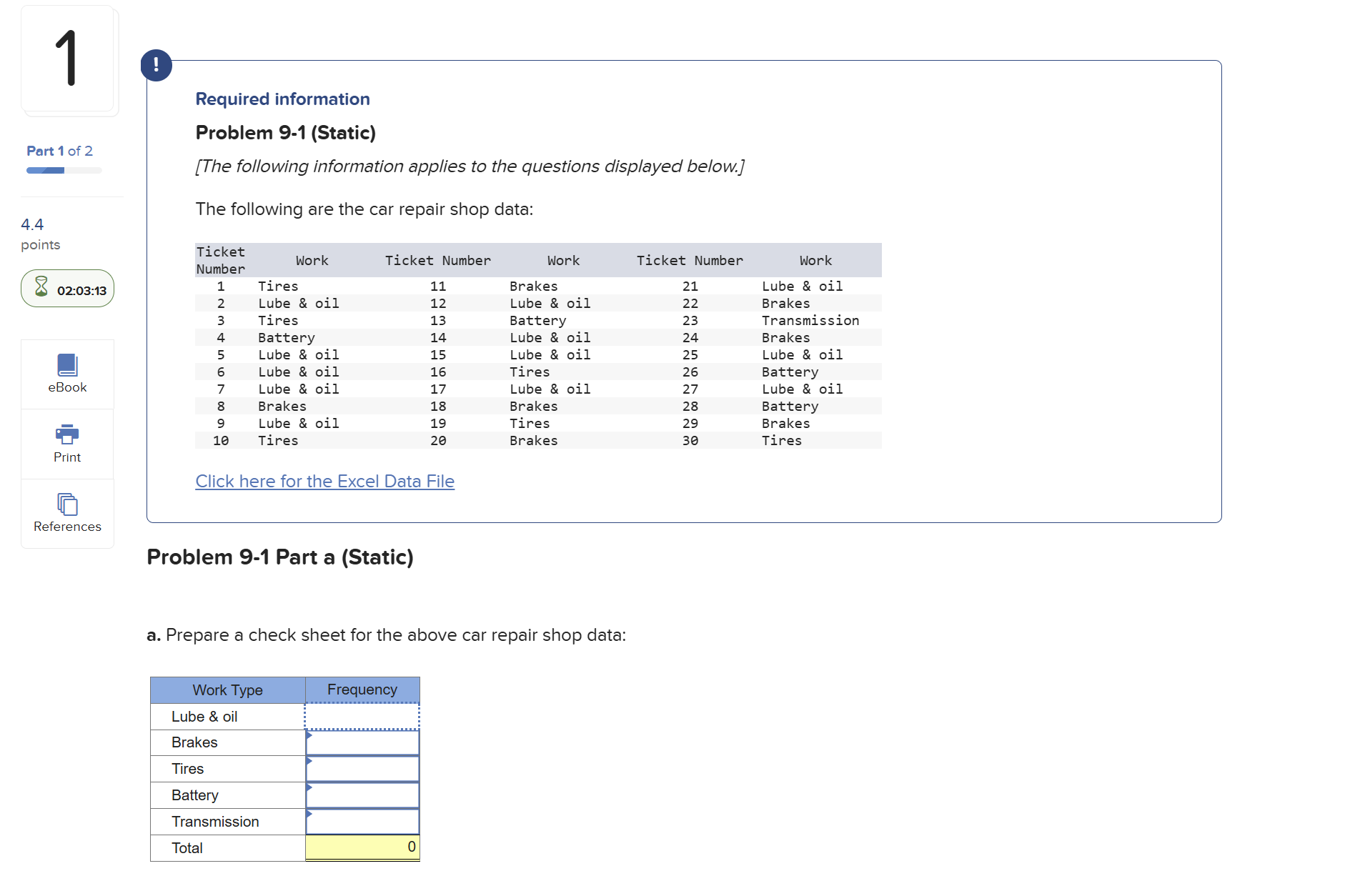This screenshot has width=1345, height=896.
Task: Select the Part 1 of 2 label
Action: point(59,151)
